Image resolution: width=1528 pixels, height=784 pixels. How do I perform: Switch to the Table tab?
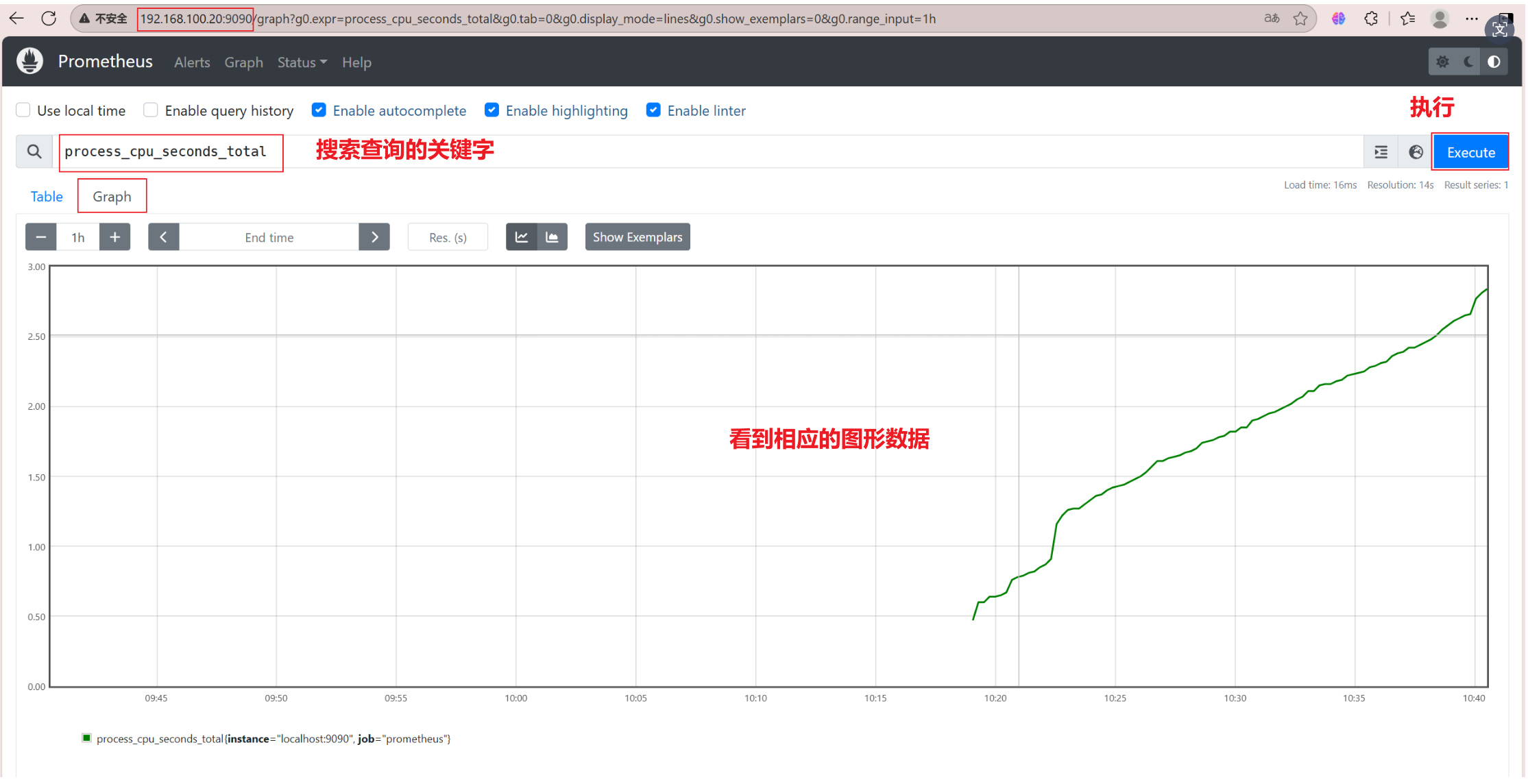[47, 197]
